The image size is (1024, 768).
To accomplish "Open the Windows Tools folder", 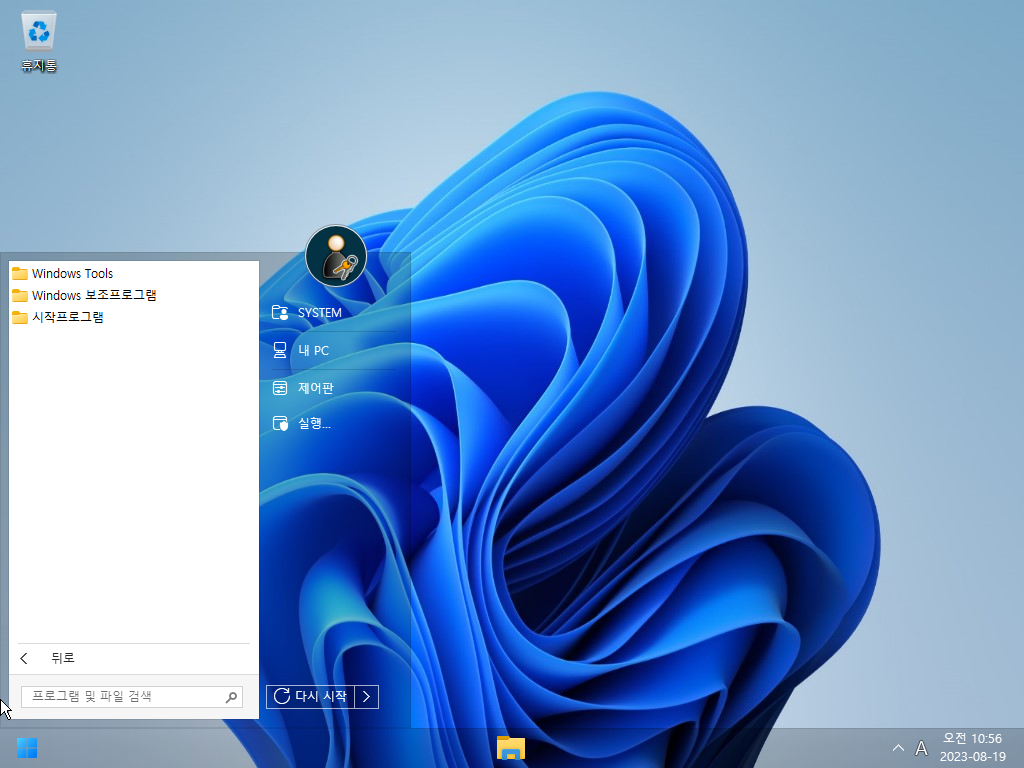I will pyautogui.click(x=134, y=273).
